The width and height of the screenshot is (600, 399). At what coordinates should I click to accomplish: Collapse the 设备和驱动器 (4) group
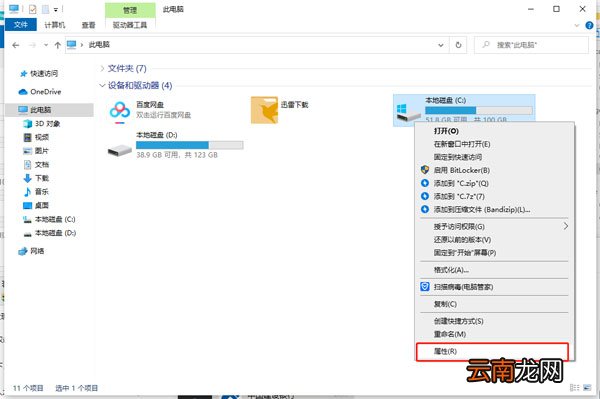(x=102, y=85)
